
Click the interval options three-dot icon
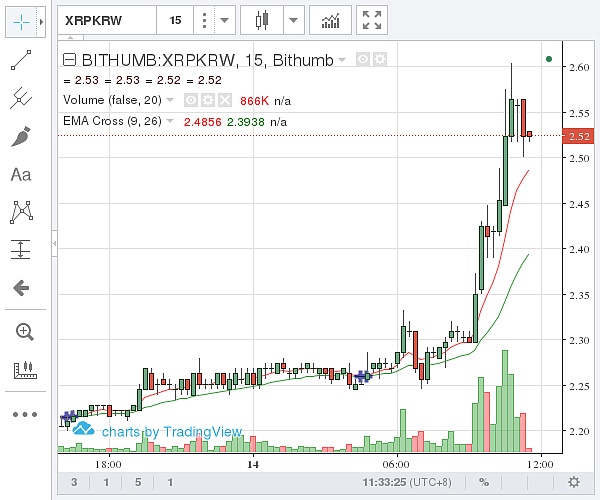point(204,20)
